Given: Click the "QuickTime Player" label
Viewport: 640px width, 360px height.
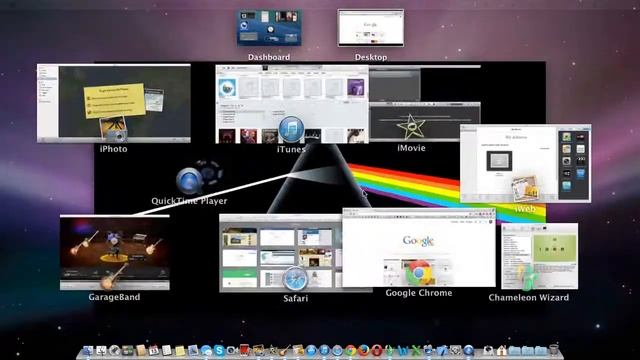Looking at the screenshot, I should tap(189, 201).
